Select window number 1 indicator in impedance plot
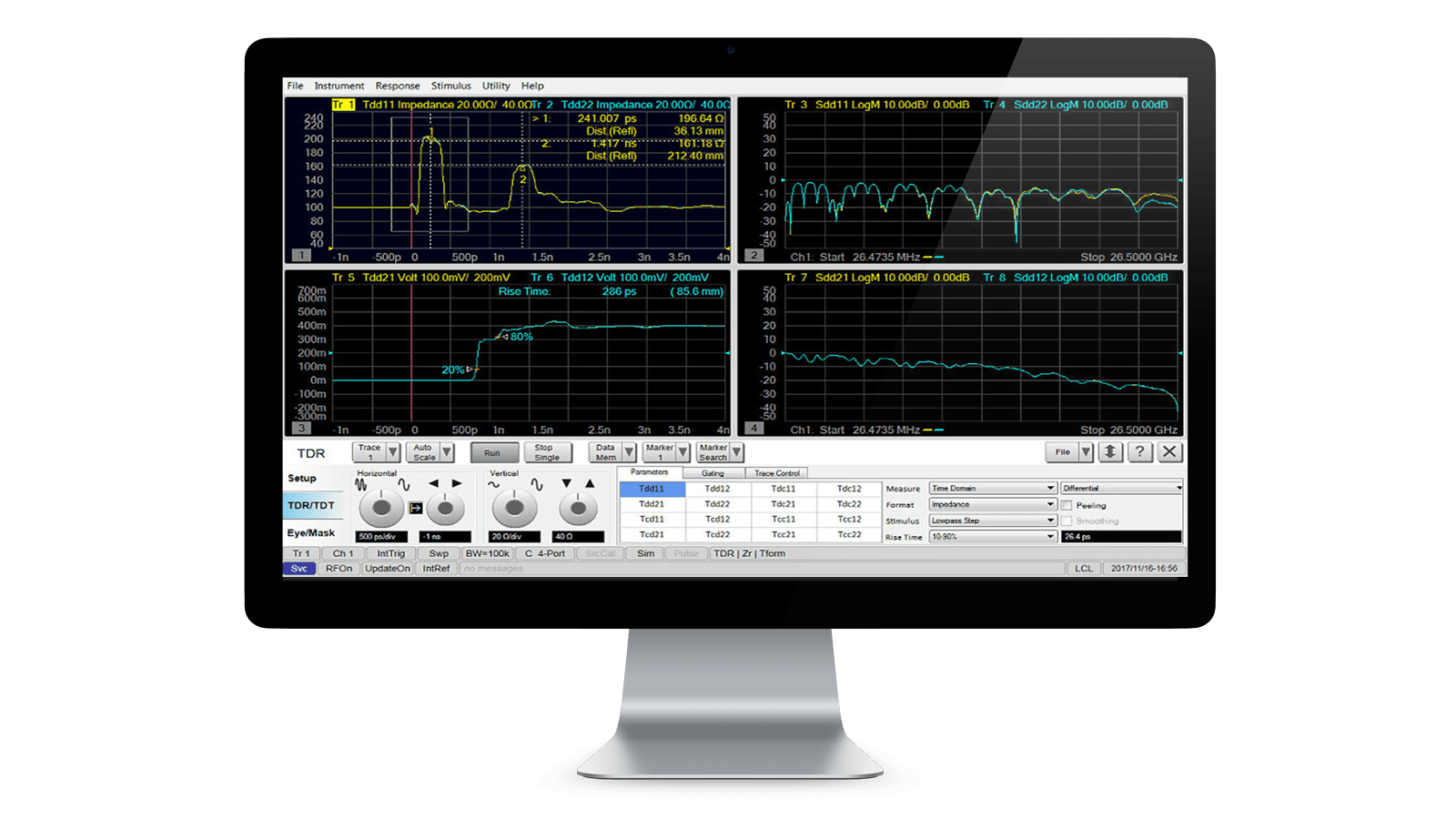The width and height of the screenshot is (1456, 819). coord(300,256)
